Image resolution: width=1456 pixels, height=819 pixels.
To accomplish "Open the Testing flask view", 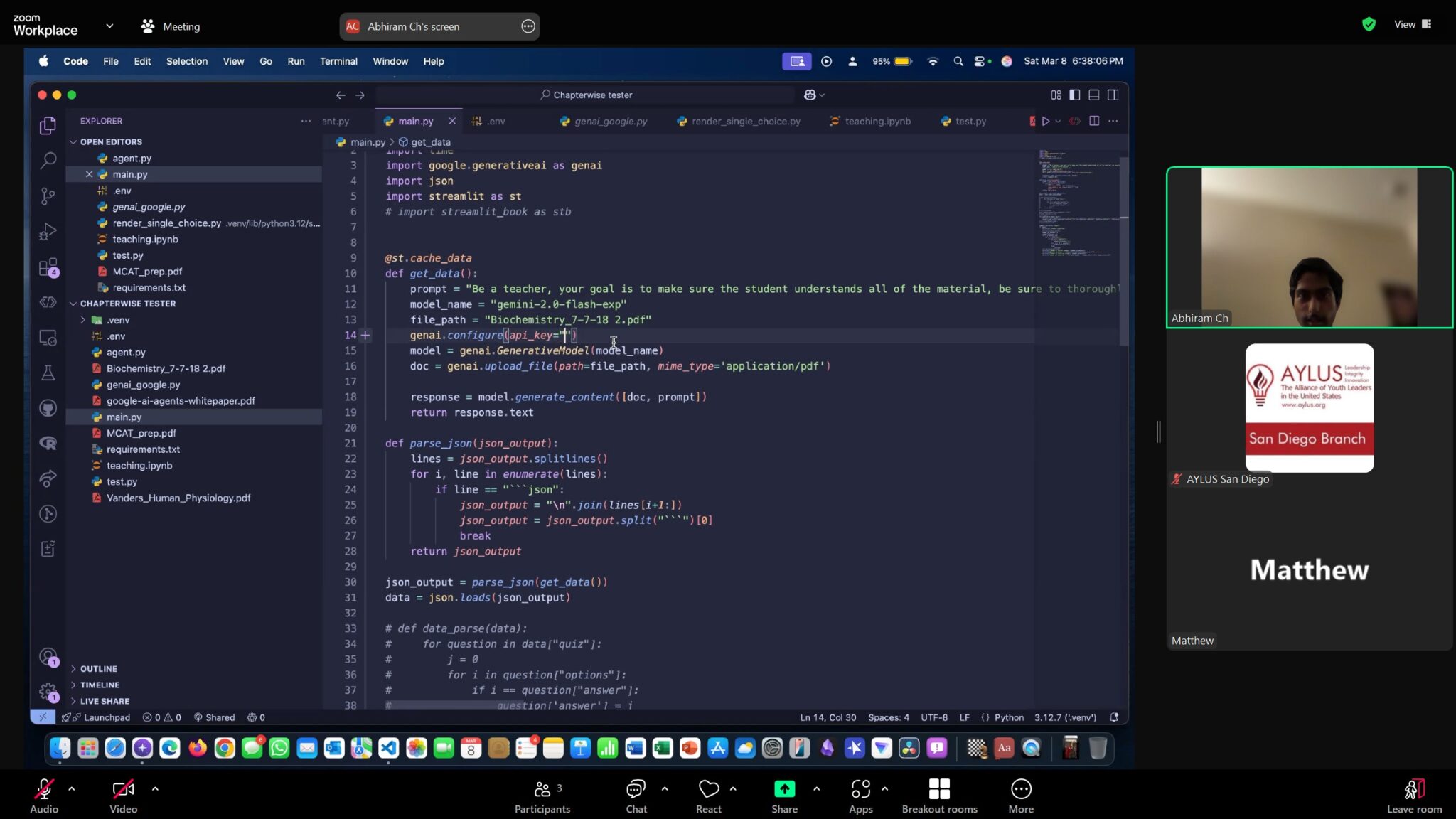I will 48,373.
